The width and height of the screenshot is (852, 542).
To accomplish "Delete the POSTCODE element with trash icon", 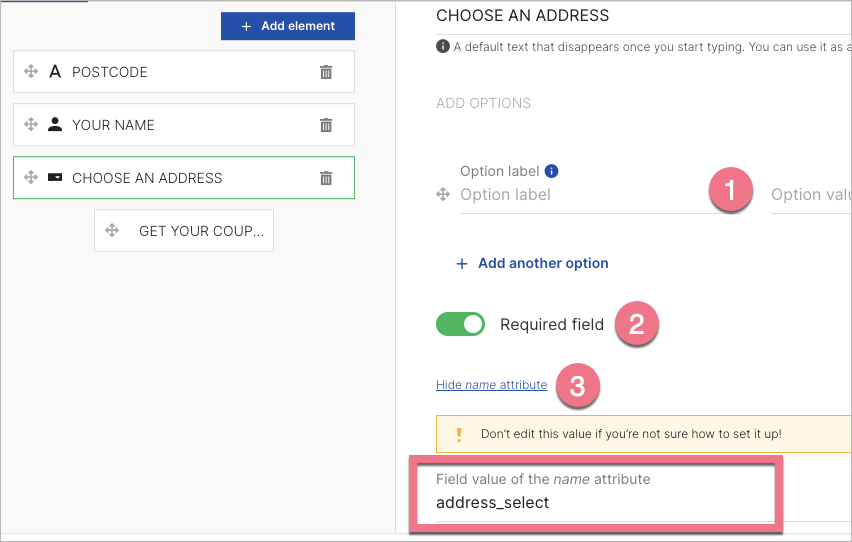I will 326,72.
